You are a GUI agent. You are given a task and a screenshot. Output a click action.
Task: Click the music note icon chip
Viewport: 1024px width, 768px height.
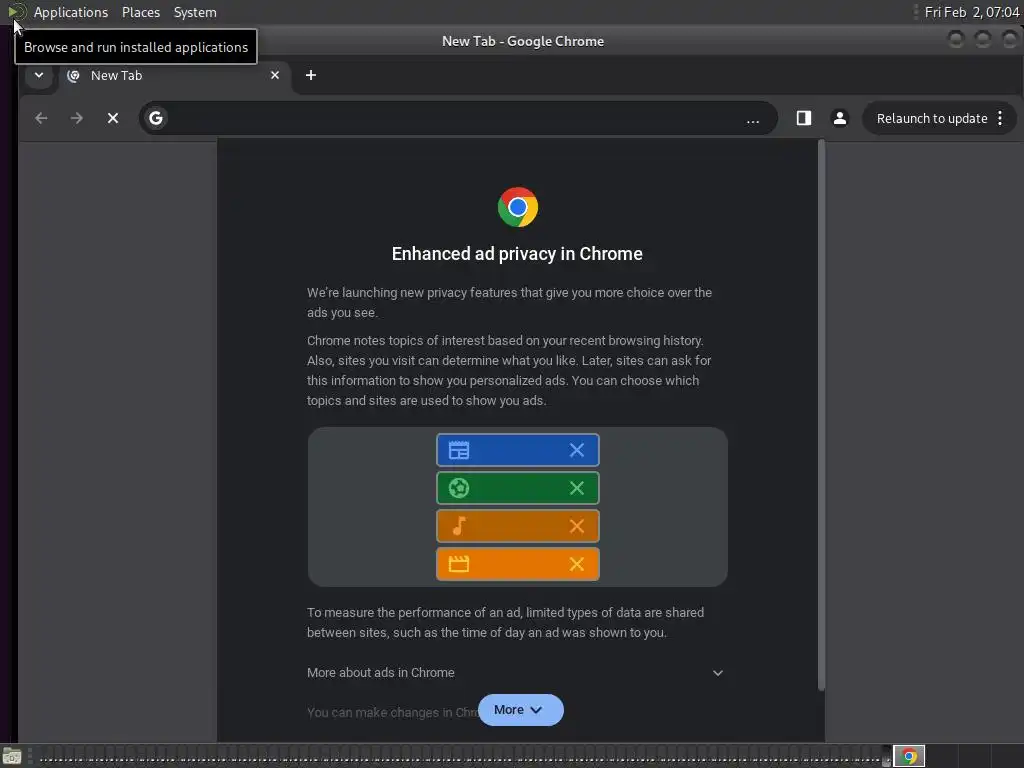pyautogui.click(x=459, y=526)
